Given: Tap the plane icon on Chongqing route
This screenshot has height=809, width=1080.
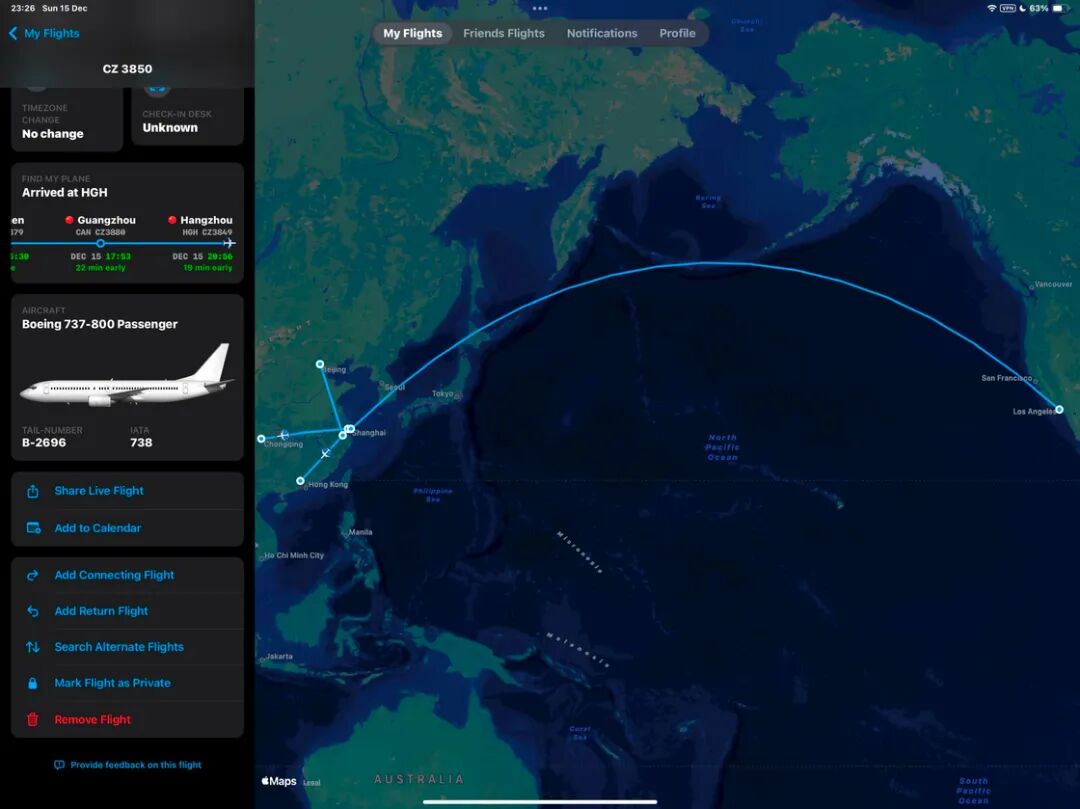Looking at the screenshot, I should tap(283, 435).
